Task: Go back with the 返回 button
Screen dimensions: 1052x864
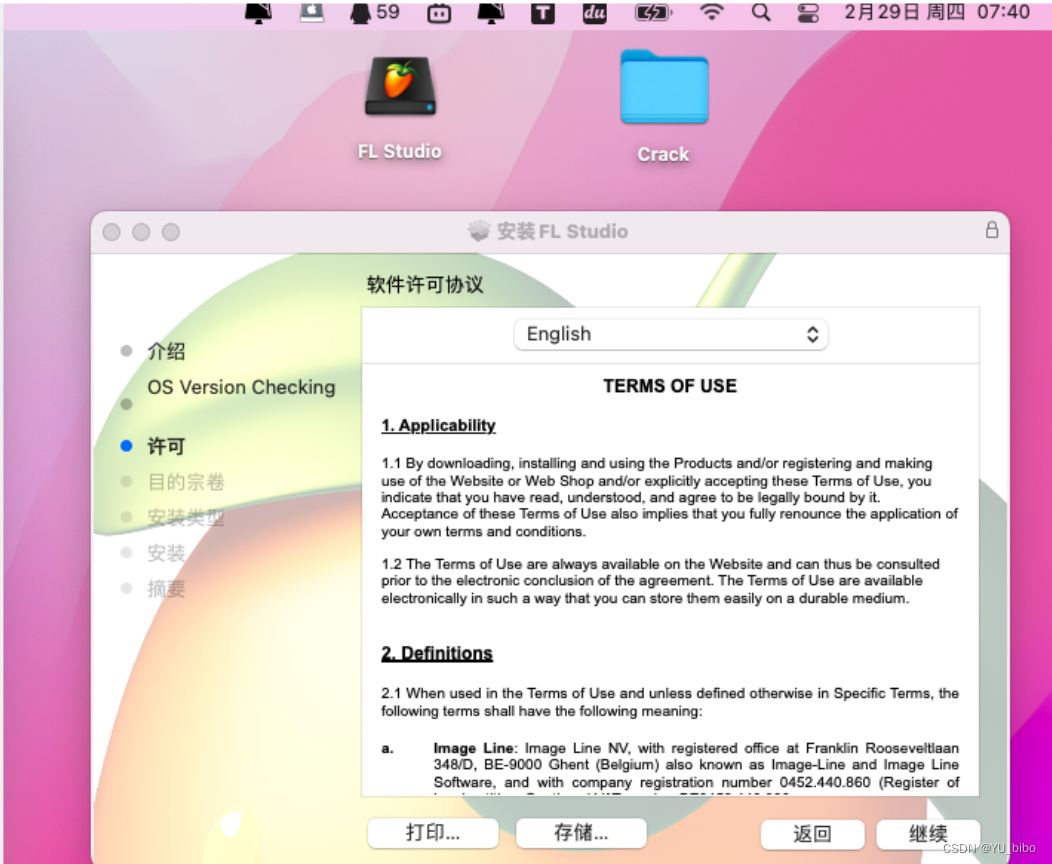Action: [x=812, y=834]
